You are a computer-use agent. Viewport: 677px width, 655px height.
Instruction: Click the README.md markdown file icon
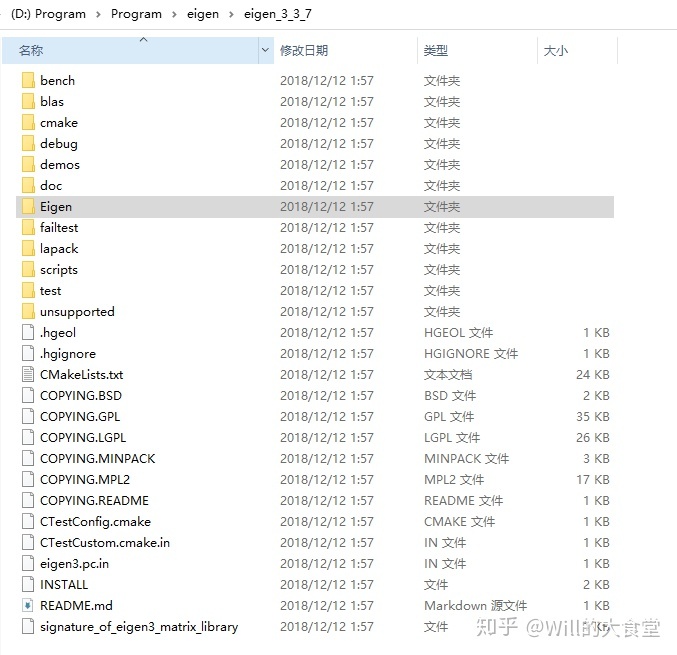28,605
